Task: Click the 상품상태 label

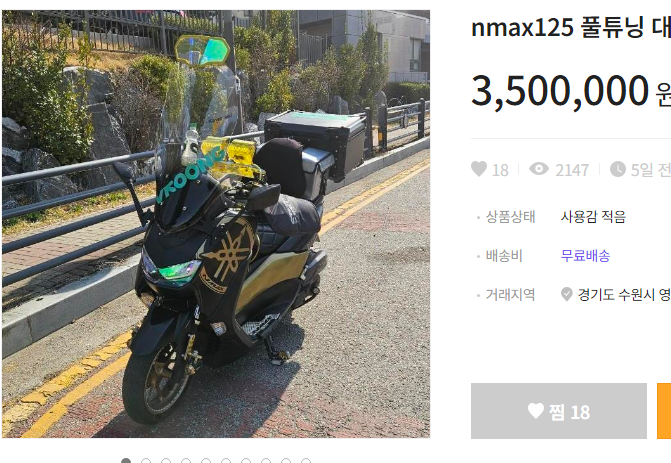Action: (x=510, y=217)
